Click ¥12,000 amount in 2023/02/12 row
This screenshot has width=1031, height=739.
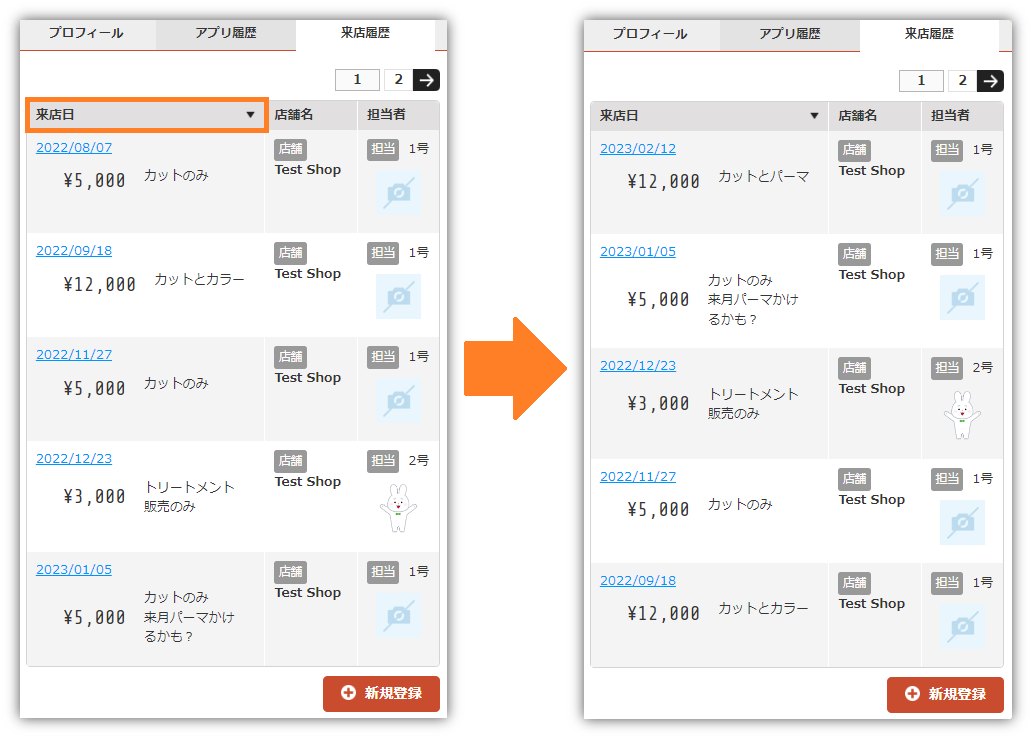tap(663, 181)
